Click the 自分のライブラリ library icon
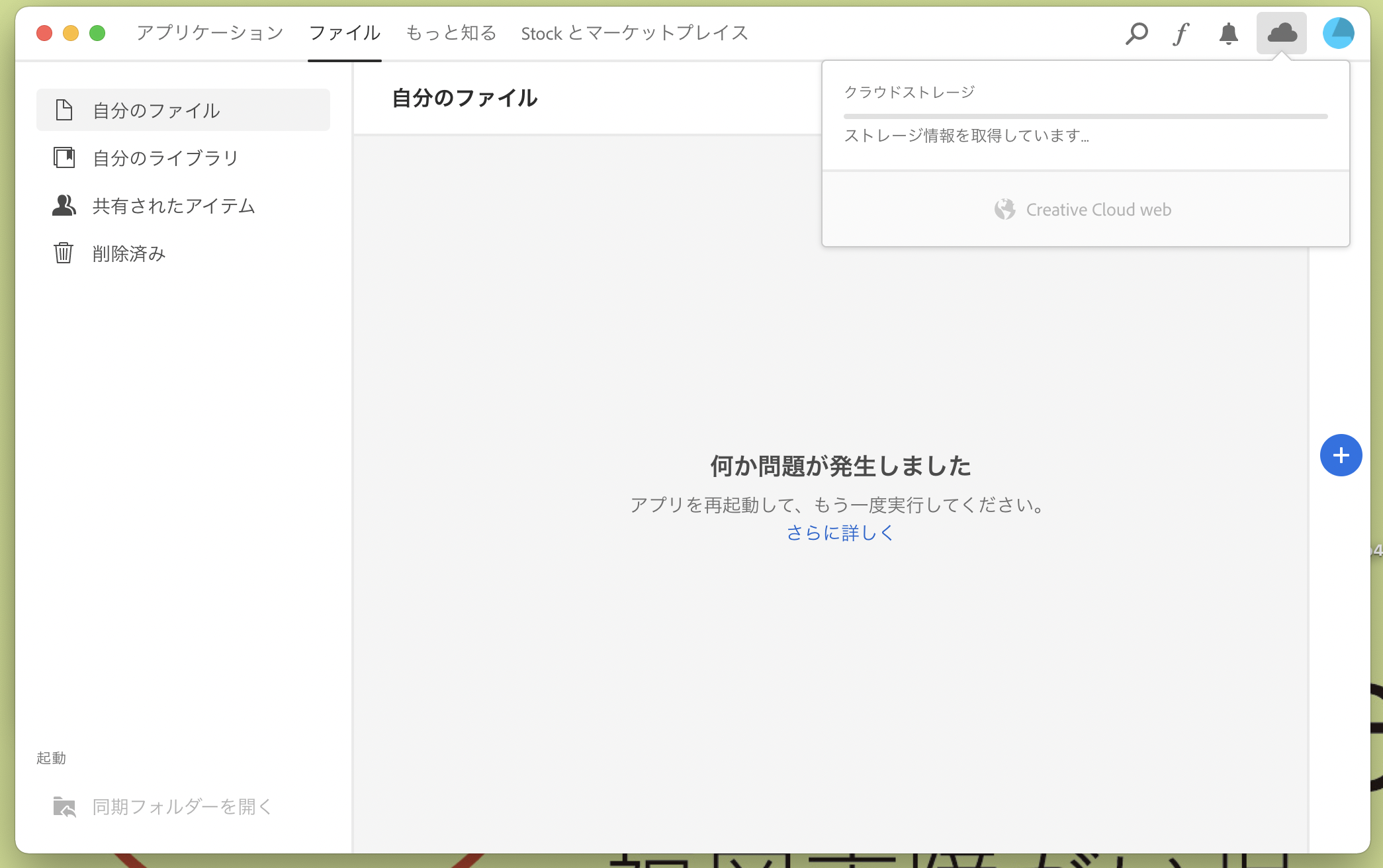The height and width of the screenshot is (868, 1383). tap(64, 157)
